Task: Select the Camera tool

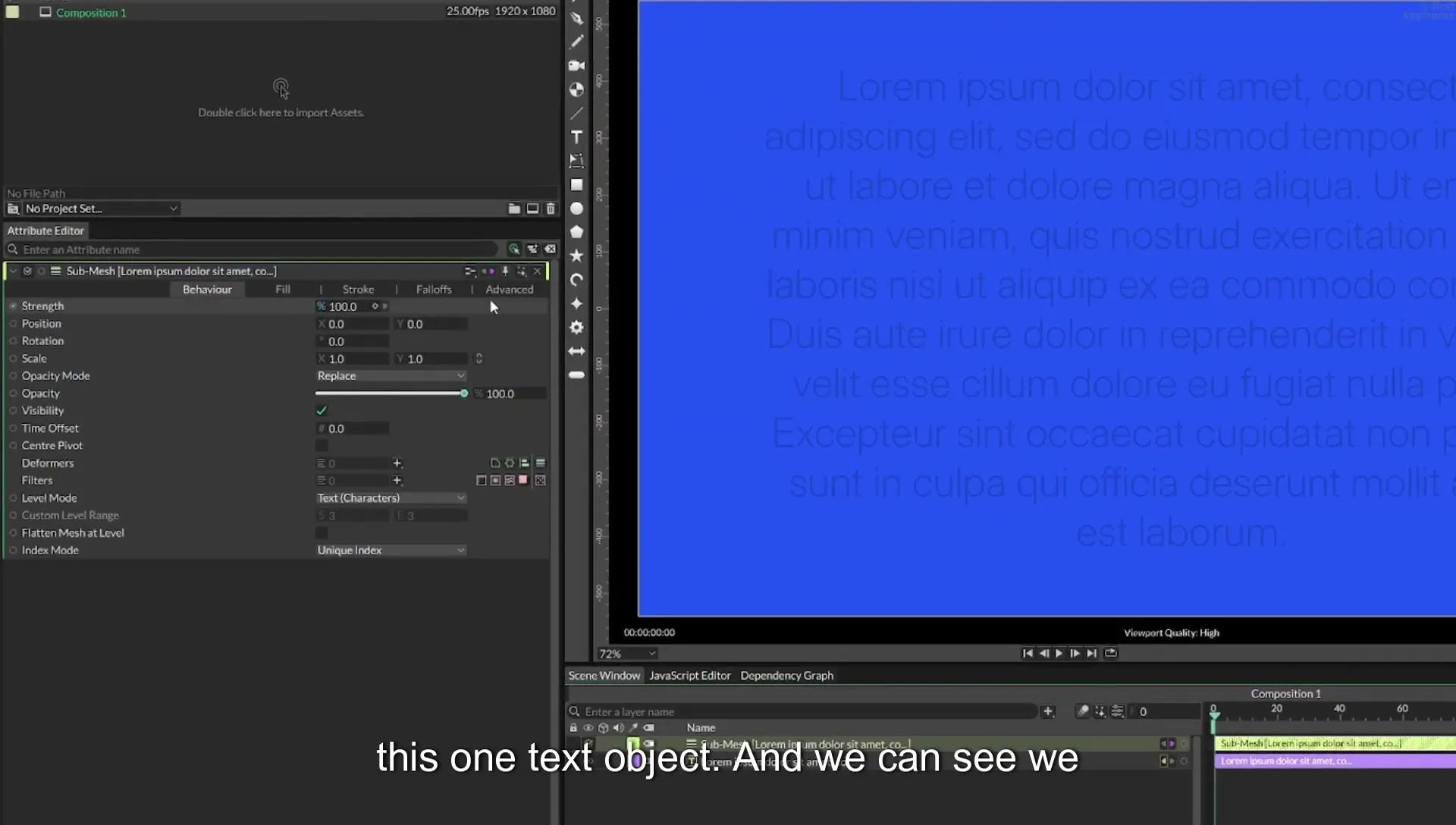Action: (576, 65)
